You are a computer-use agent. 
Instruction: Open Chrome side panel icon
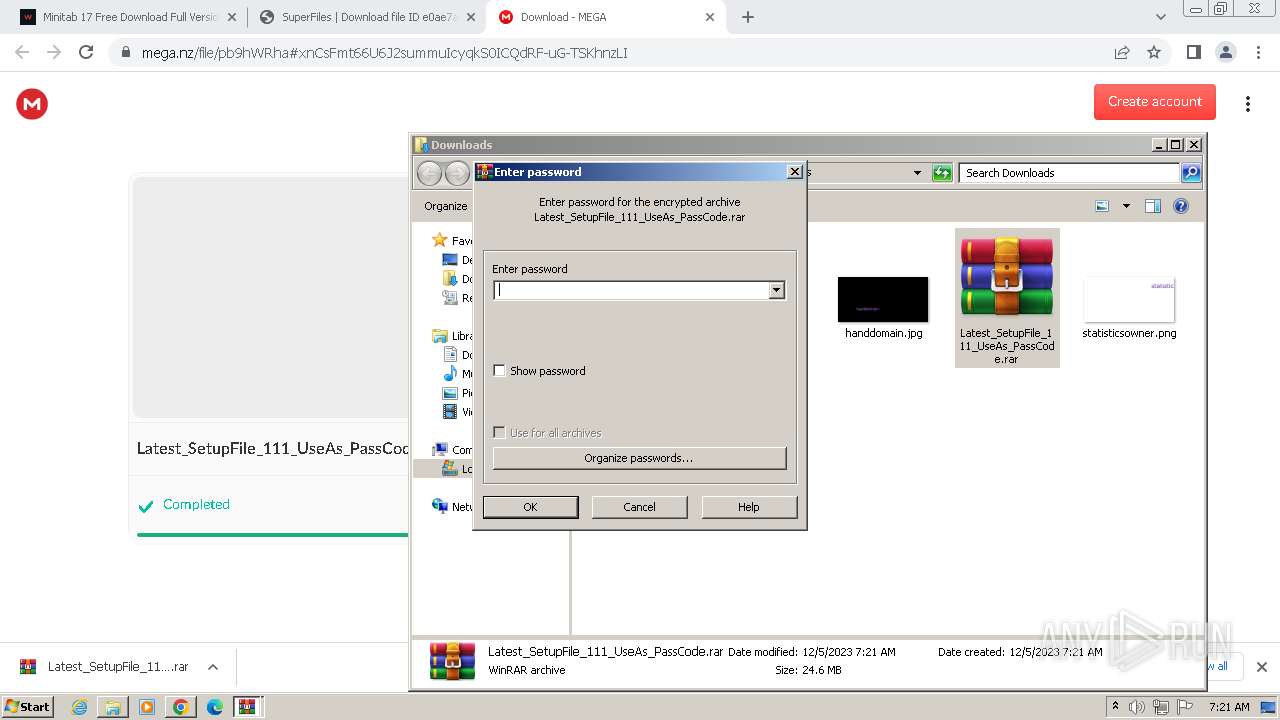coord(1193,52)
